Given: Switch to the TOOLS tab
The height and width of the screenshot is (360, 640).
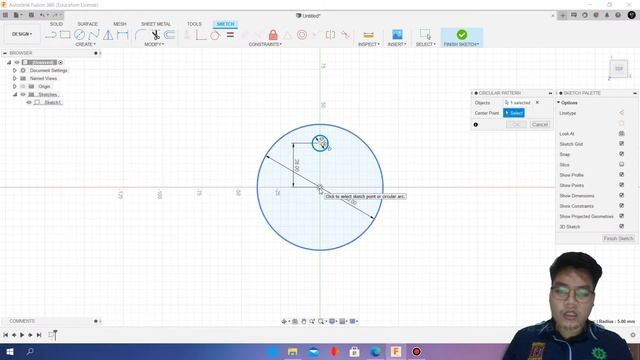Looking at the screenshot, I should 194,24.
